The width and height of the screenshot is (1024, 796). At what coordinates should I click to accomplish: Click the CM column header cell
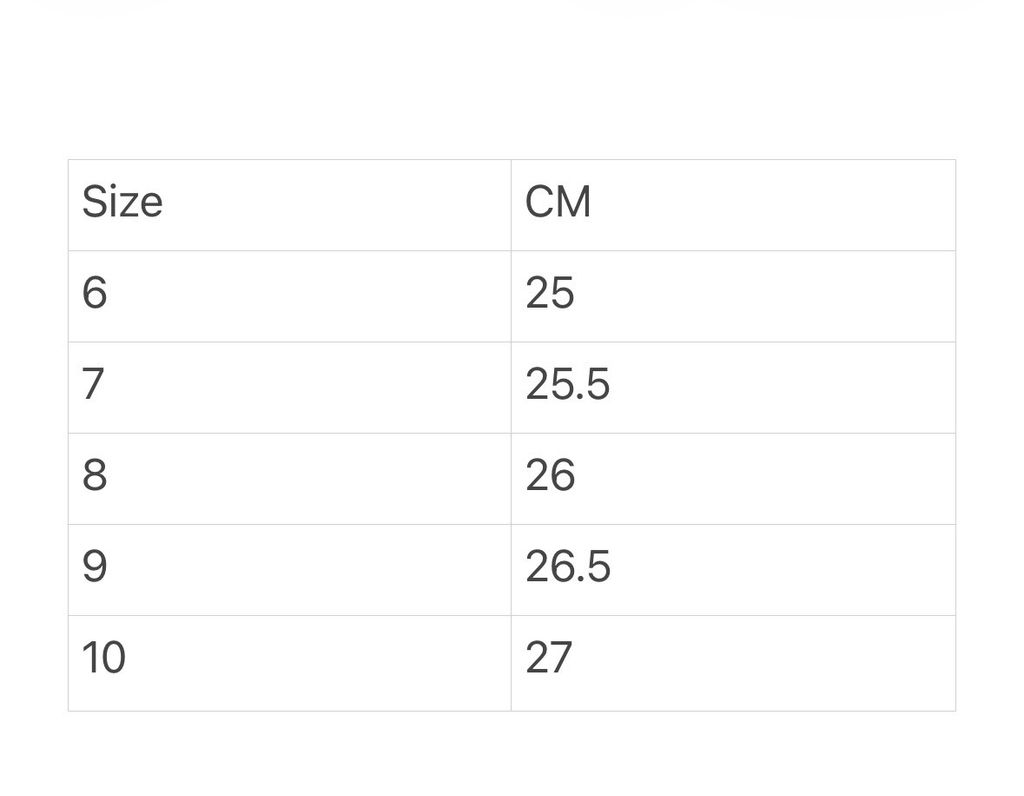click(733, 205)
